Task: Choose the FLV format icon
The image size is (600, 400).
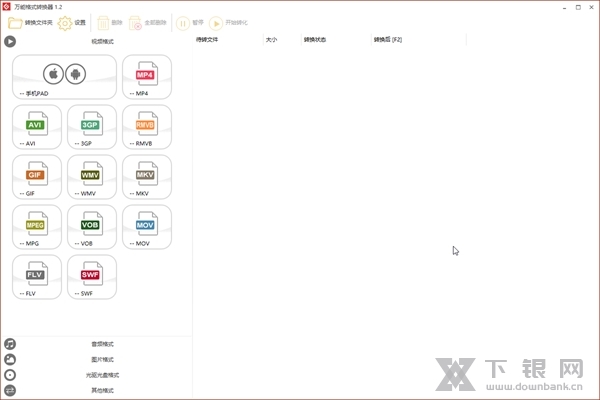Action: click(x=37, y=277)
